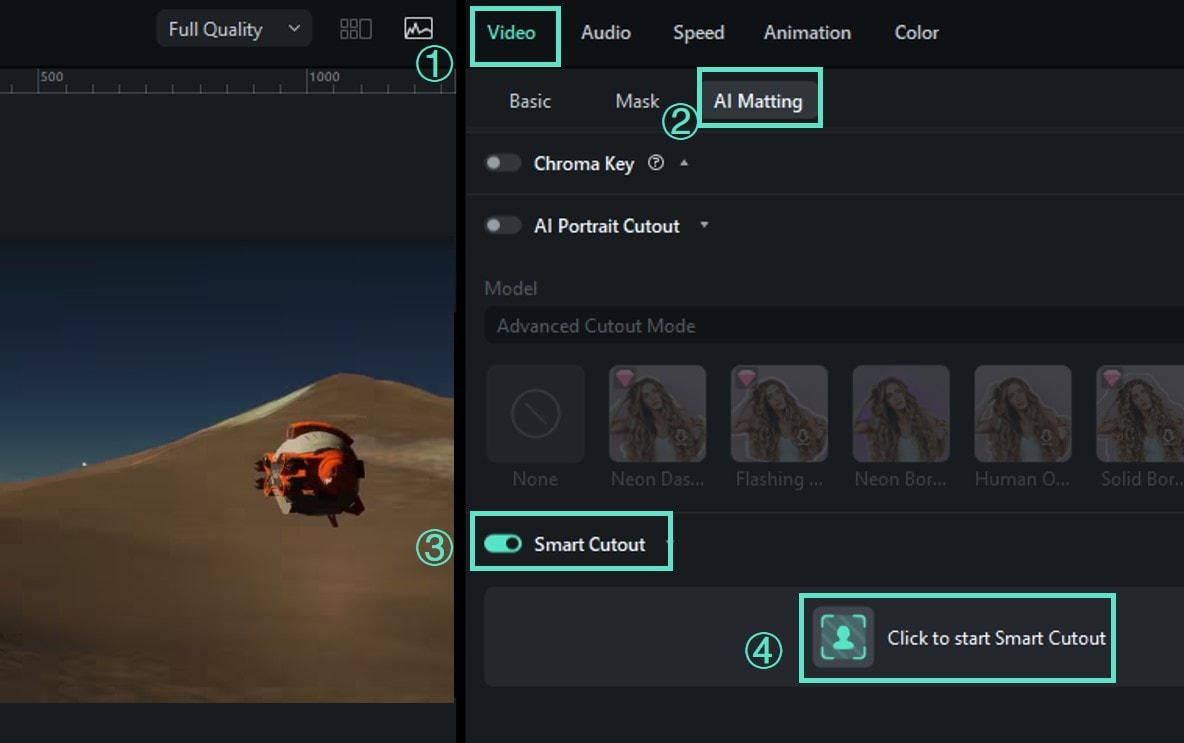This screenshot has height=743, width=1184.
Task: Collapse the Chroma Key section
Action: click(x=686, y=163)
